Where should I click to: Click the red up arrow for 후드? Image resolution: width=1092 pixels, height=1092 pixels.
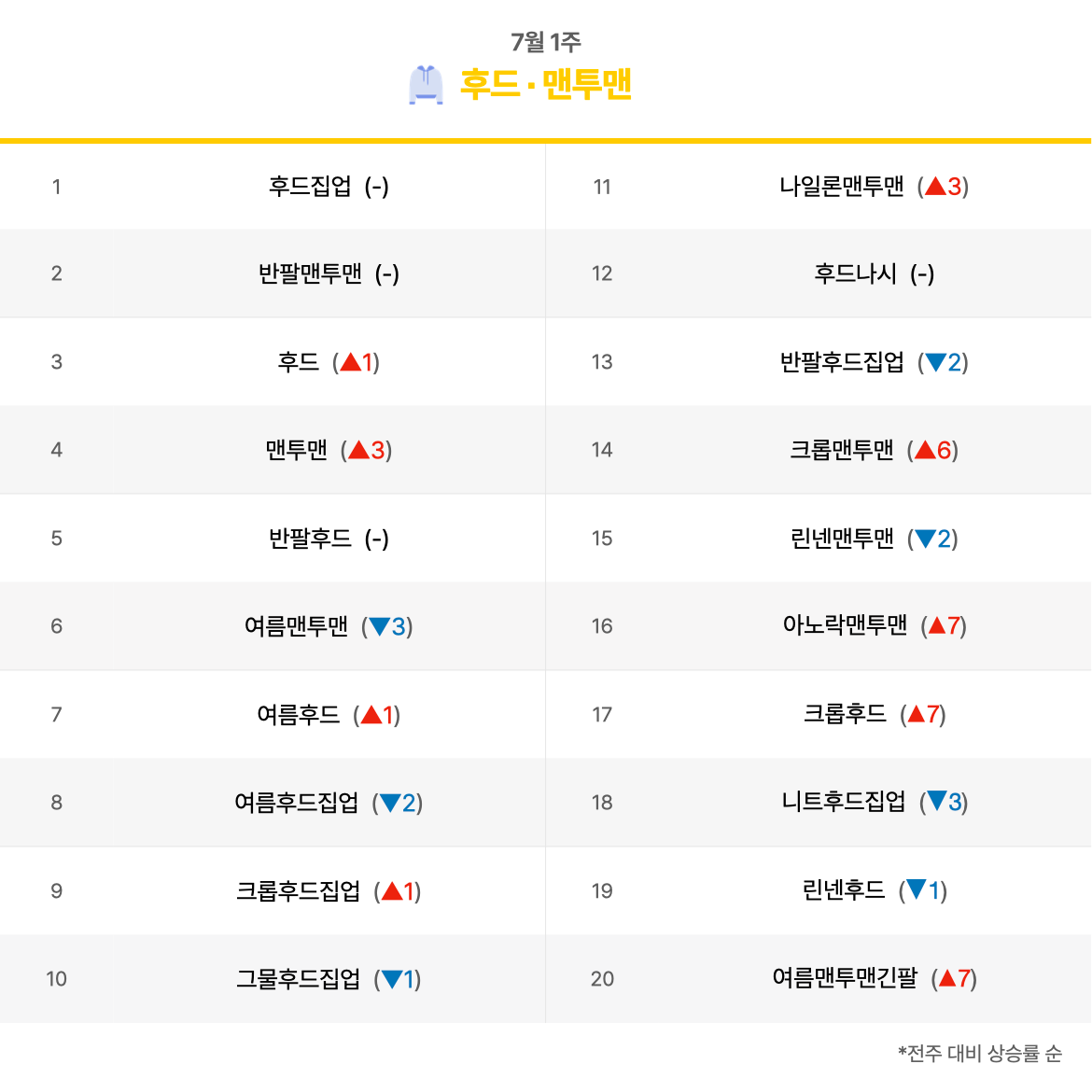pyautogui.click(x=350, y=361)
